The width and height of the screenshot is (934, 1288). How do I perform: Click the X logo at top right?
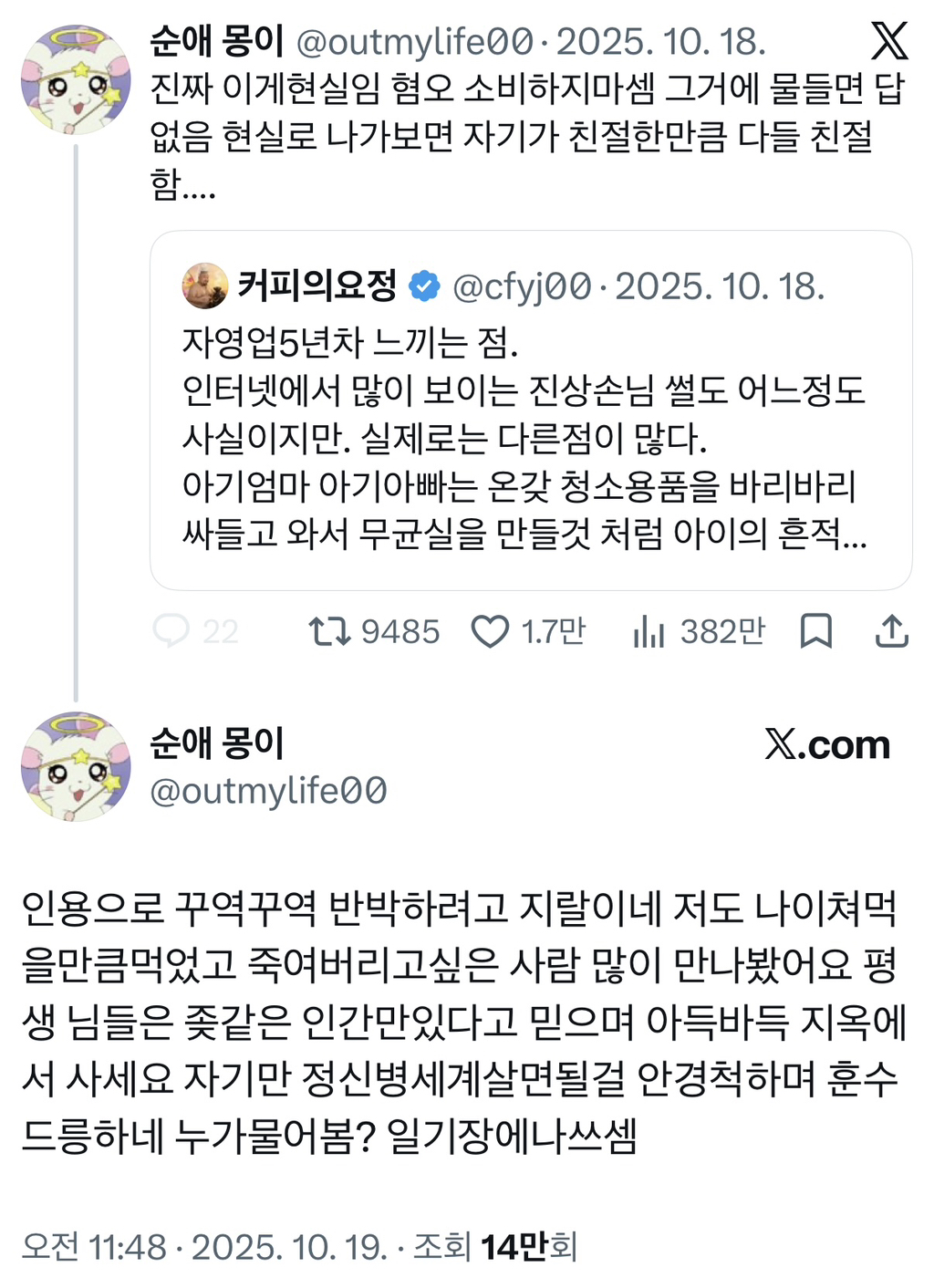[x=889, y=41]
